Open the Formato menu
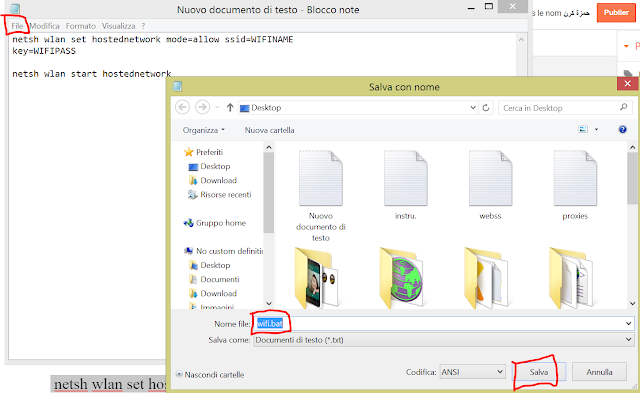Image resolution: width=640 pixels, height=393 pixels. (x=80, y=26)
